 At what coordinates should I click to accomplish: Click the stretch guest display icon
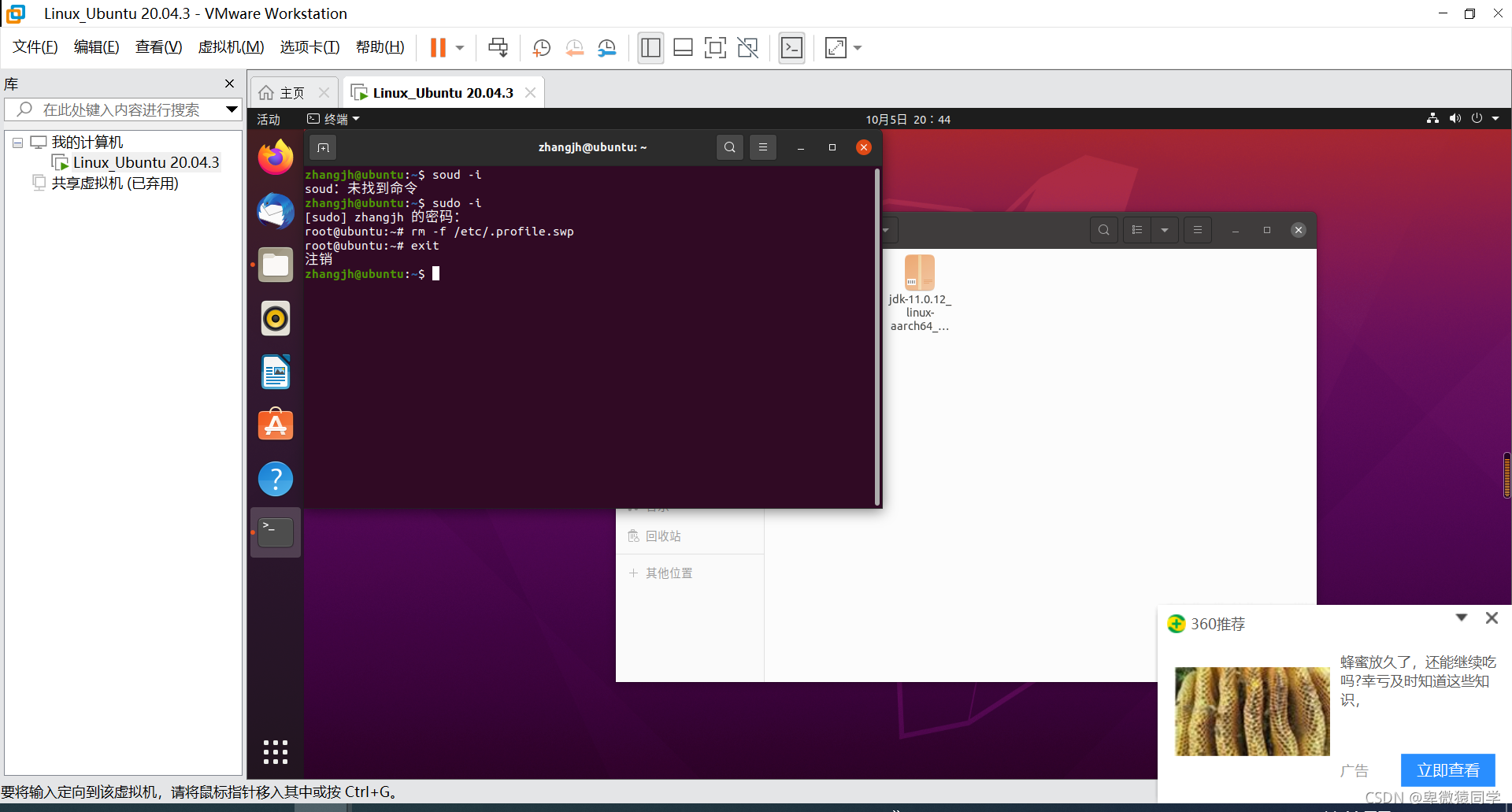[836, 48]
